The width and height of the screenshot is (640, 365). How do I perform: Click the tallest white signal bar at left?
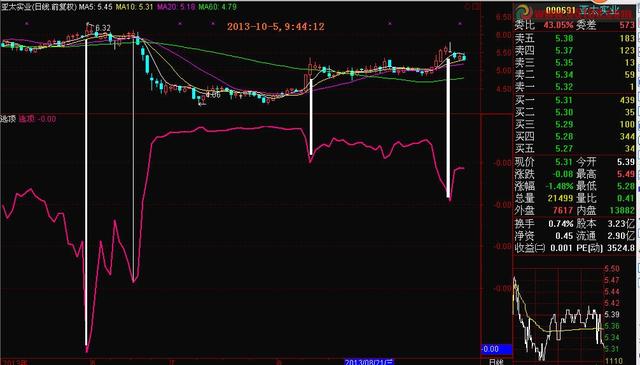click(x=86, y=192)
